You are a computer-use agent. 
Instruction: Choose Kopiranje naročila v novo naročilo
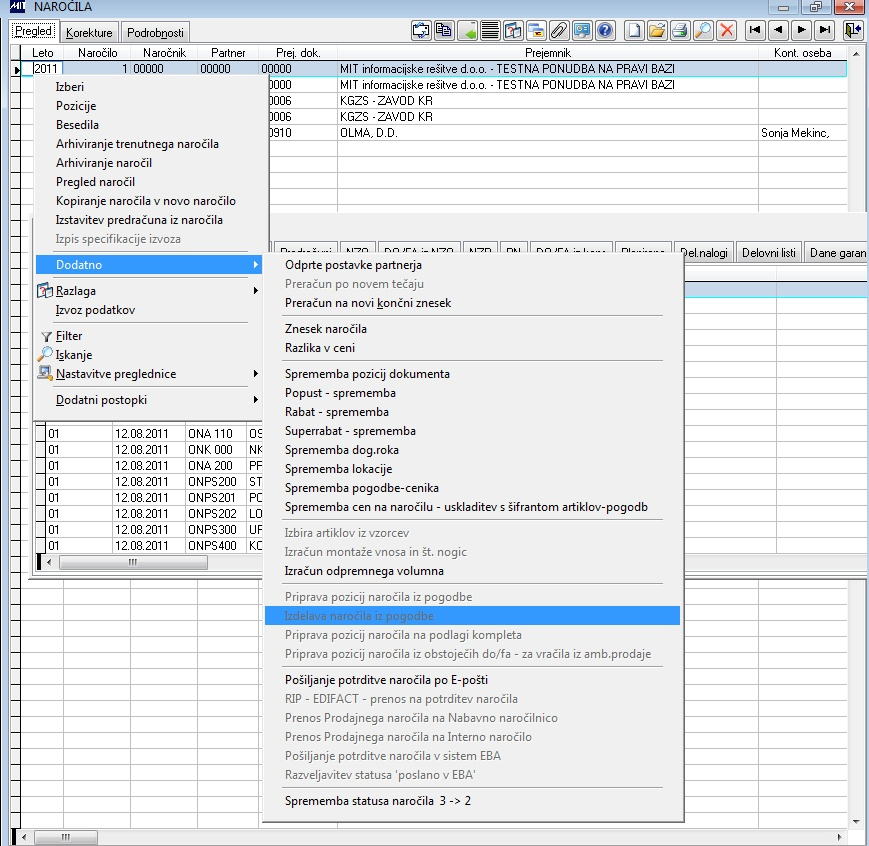146,201
